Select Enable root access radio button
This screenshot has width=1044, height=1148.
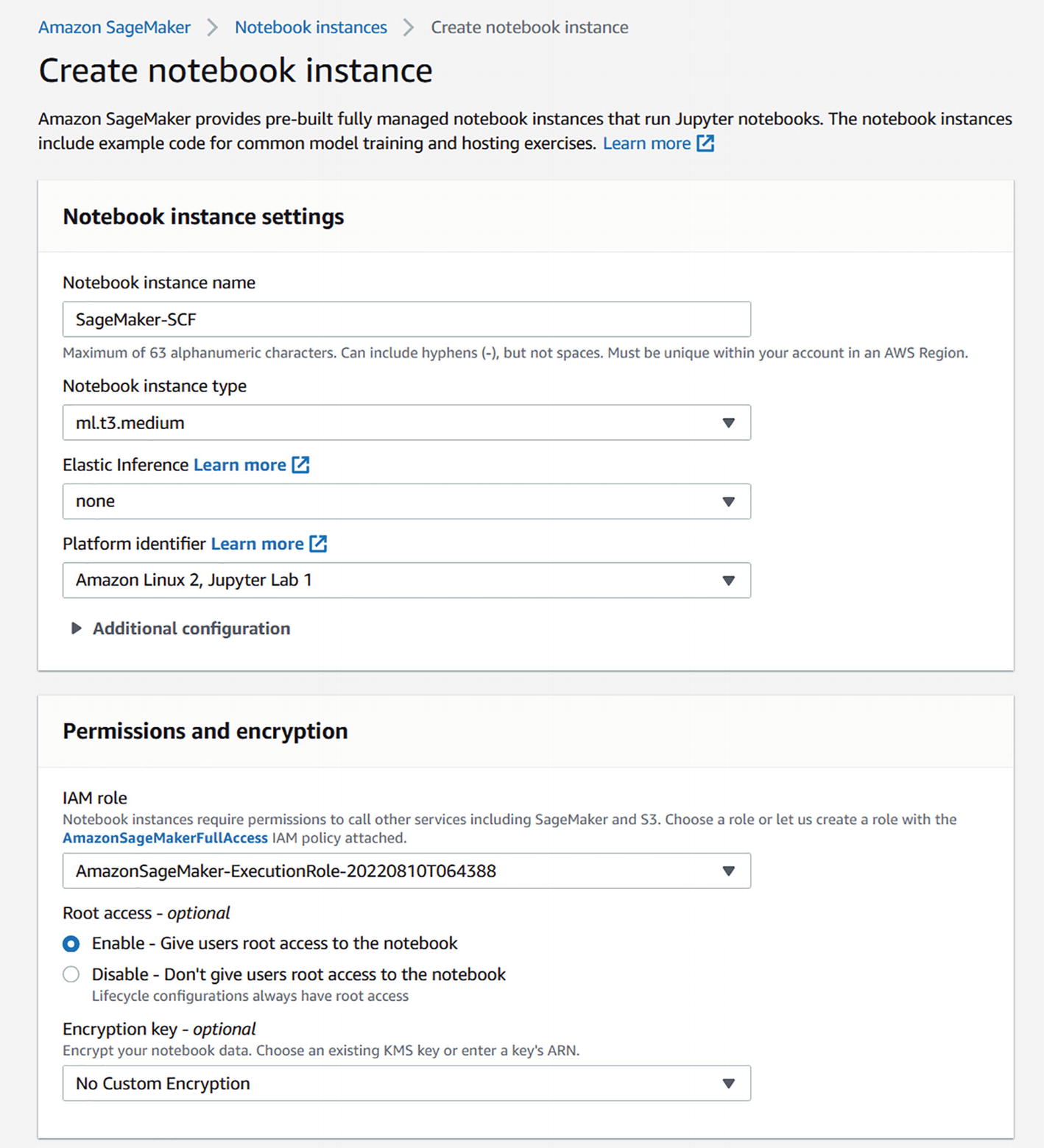(71, 943)
